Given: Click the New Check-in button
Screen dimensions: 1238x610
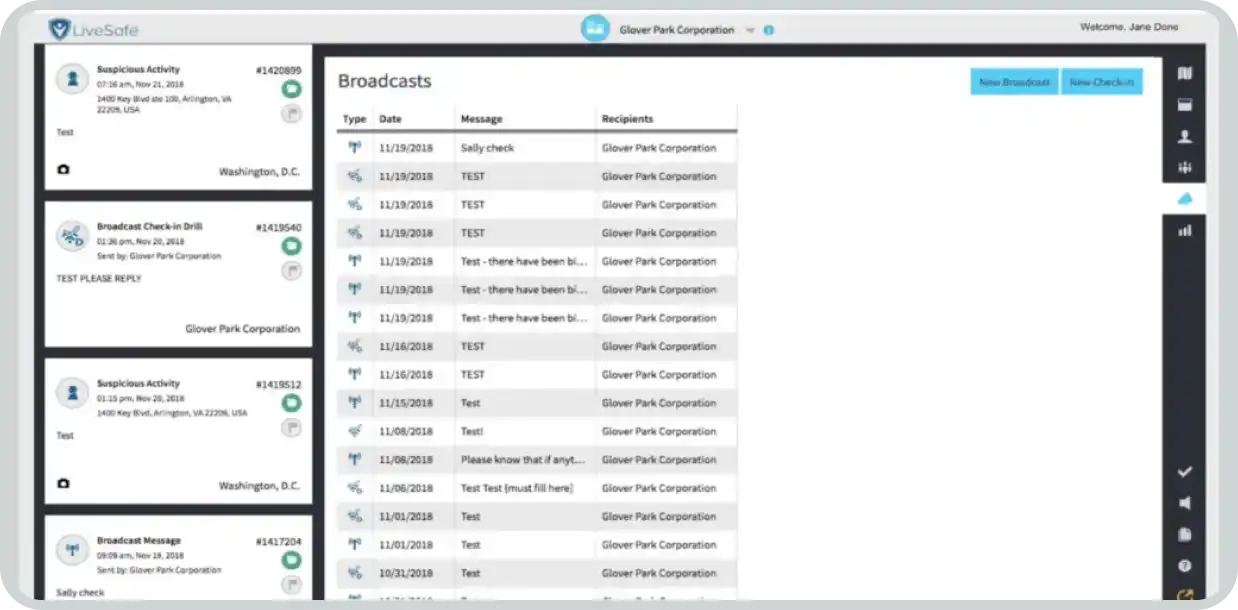Looking at the screenshot, I should pyautogui.click(x=1101, y=82).
